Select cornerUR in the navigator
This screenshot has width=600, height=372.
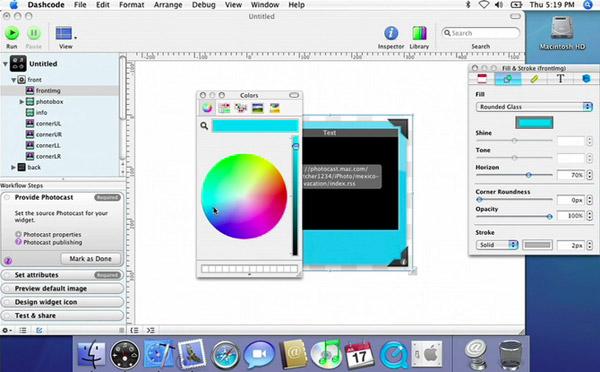[49, 134]
